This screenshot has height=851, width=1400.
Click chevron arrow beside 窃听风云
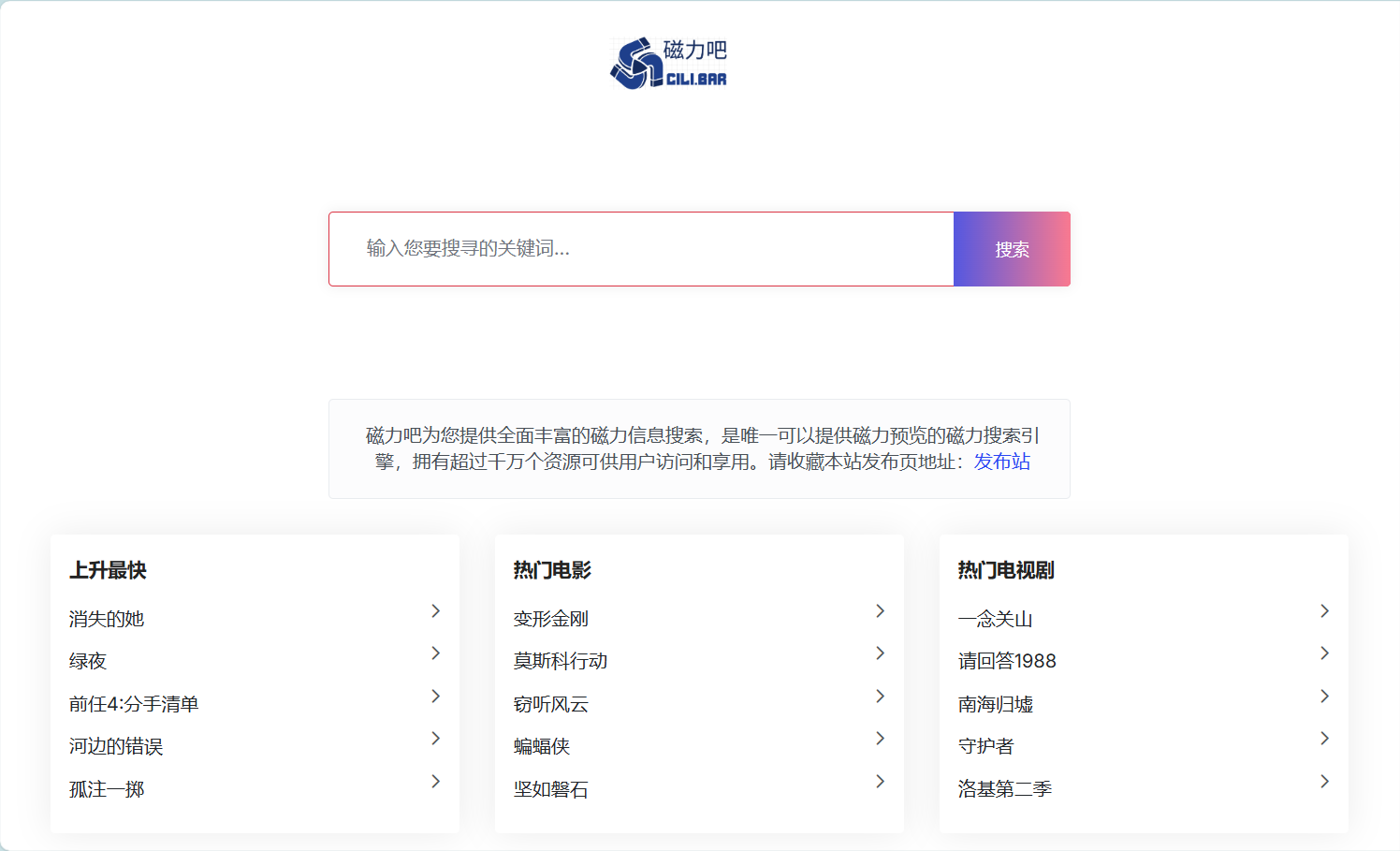pos(880,697)
